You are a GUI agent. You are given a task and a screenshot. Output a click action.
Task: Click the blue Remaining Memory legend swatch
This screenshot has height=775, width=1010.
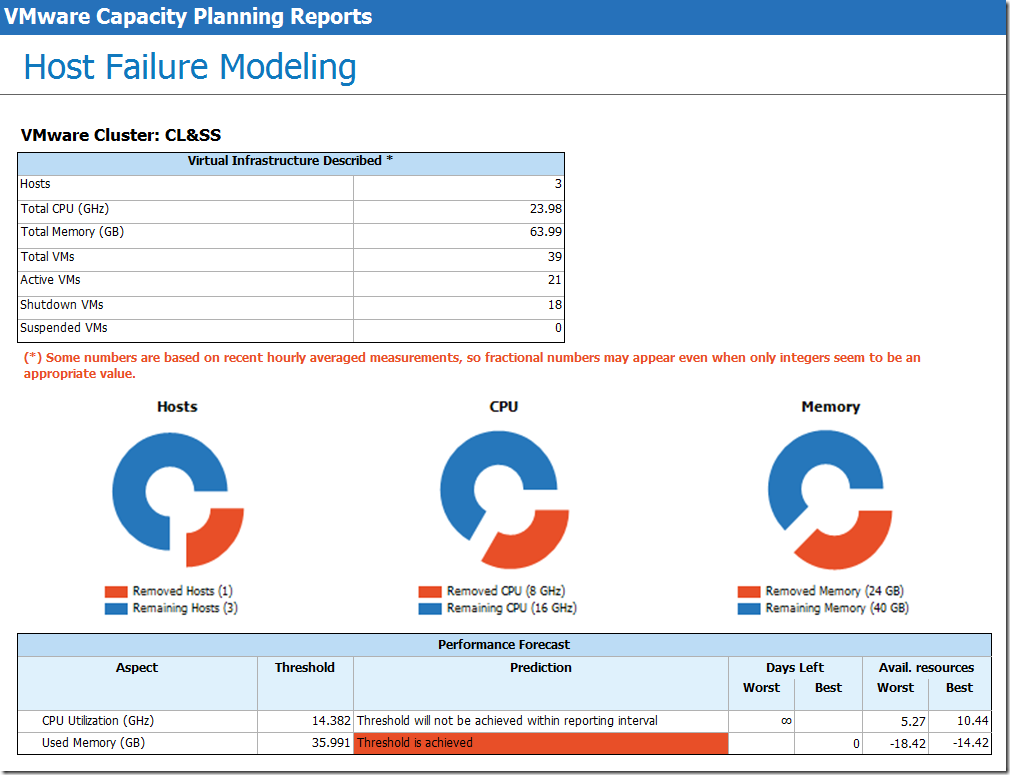point(748,608)
